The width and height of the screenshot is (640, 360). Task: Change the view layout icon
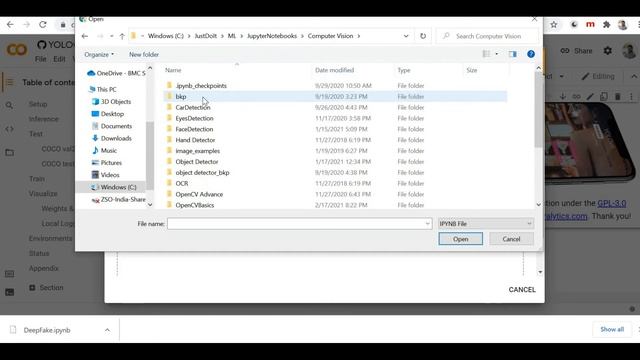(486, 54)
